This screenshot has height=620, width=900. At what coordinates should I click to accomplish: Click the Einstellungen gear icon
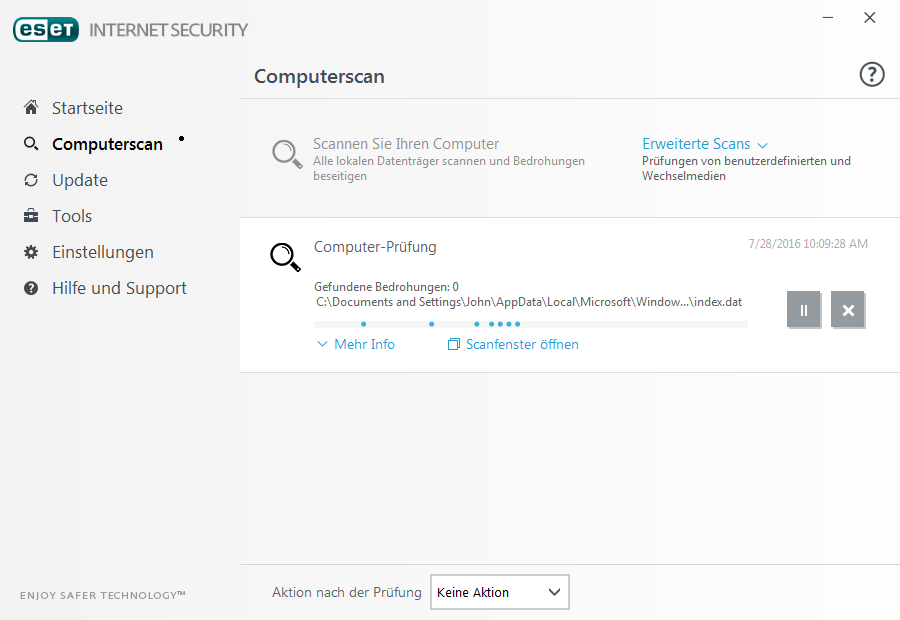point(31,252)
